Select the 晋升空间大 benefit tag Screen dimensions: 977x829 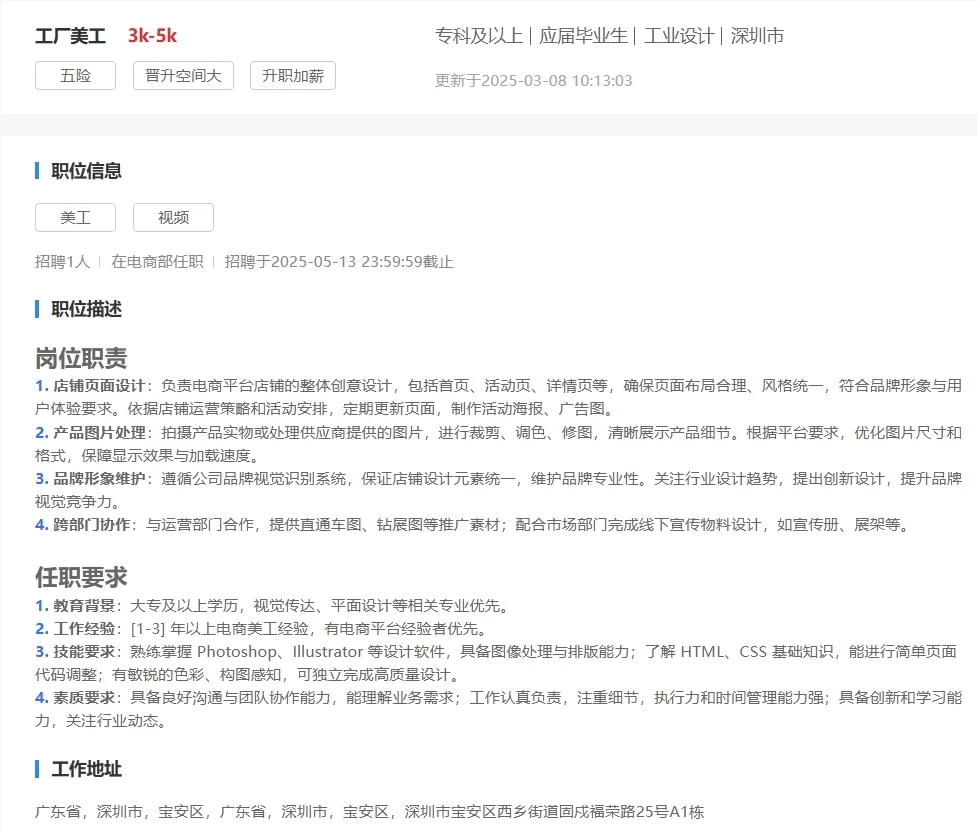[x=183, y=75]
